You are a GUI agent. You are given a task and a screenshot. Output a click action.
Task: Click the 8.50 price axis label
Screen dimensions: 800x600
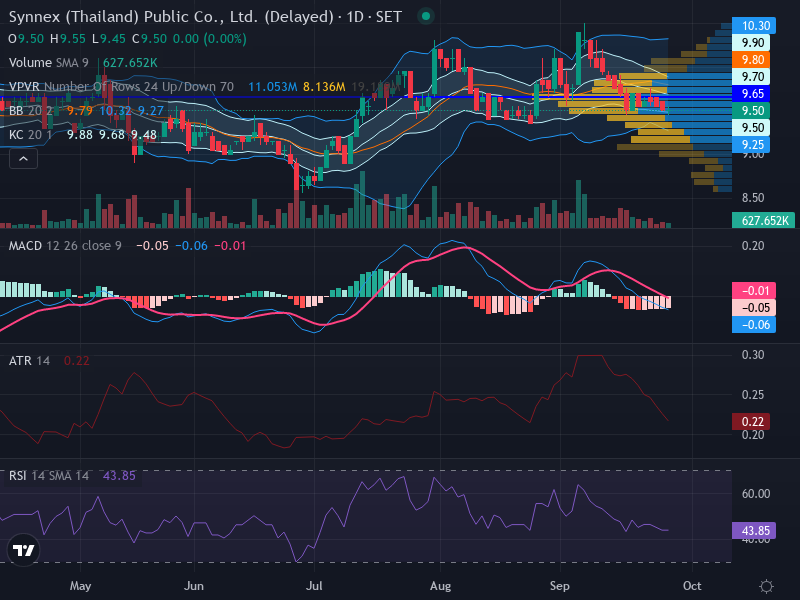tap(753, 197)
